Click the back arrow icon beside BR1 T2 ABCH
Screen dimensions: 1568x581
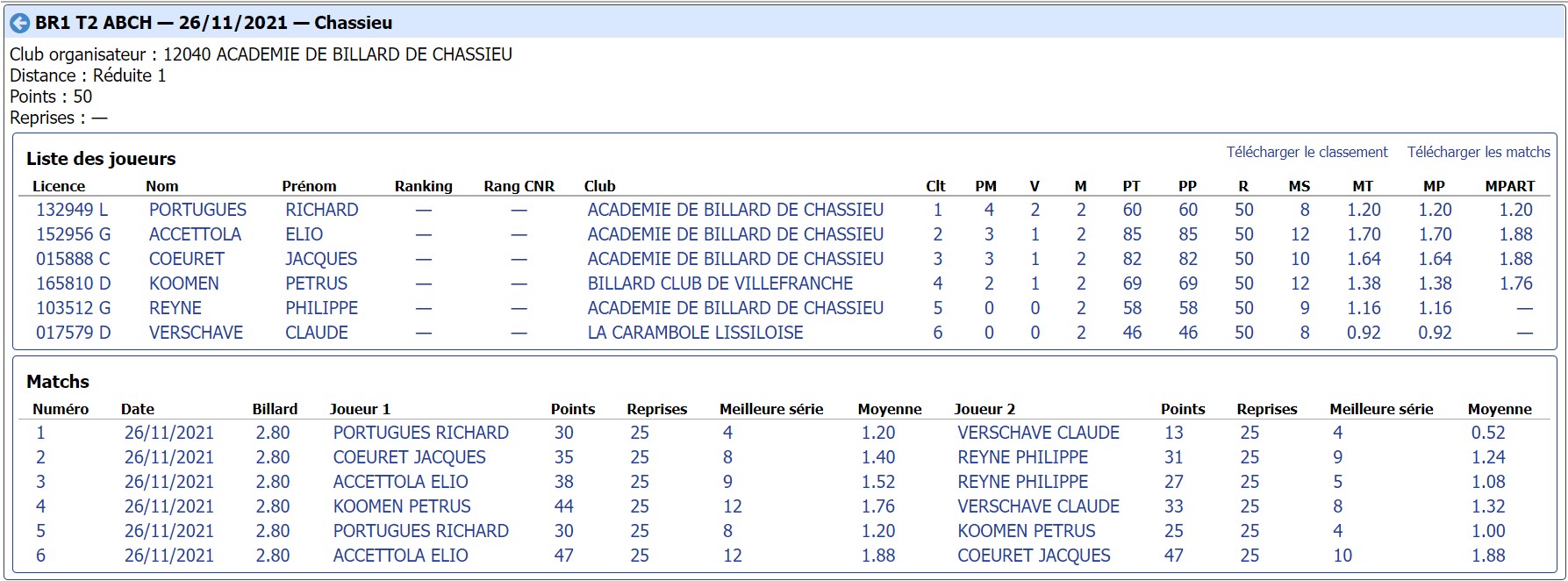coord(19,23)
